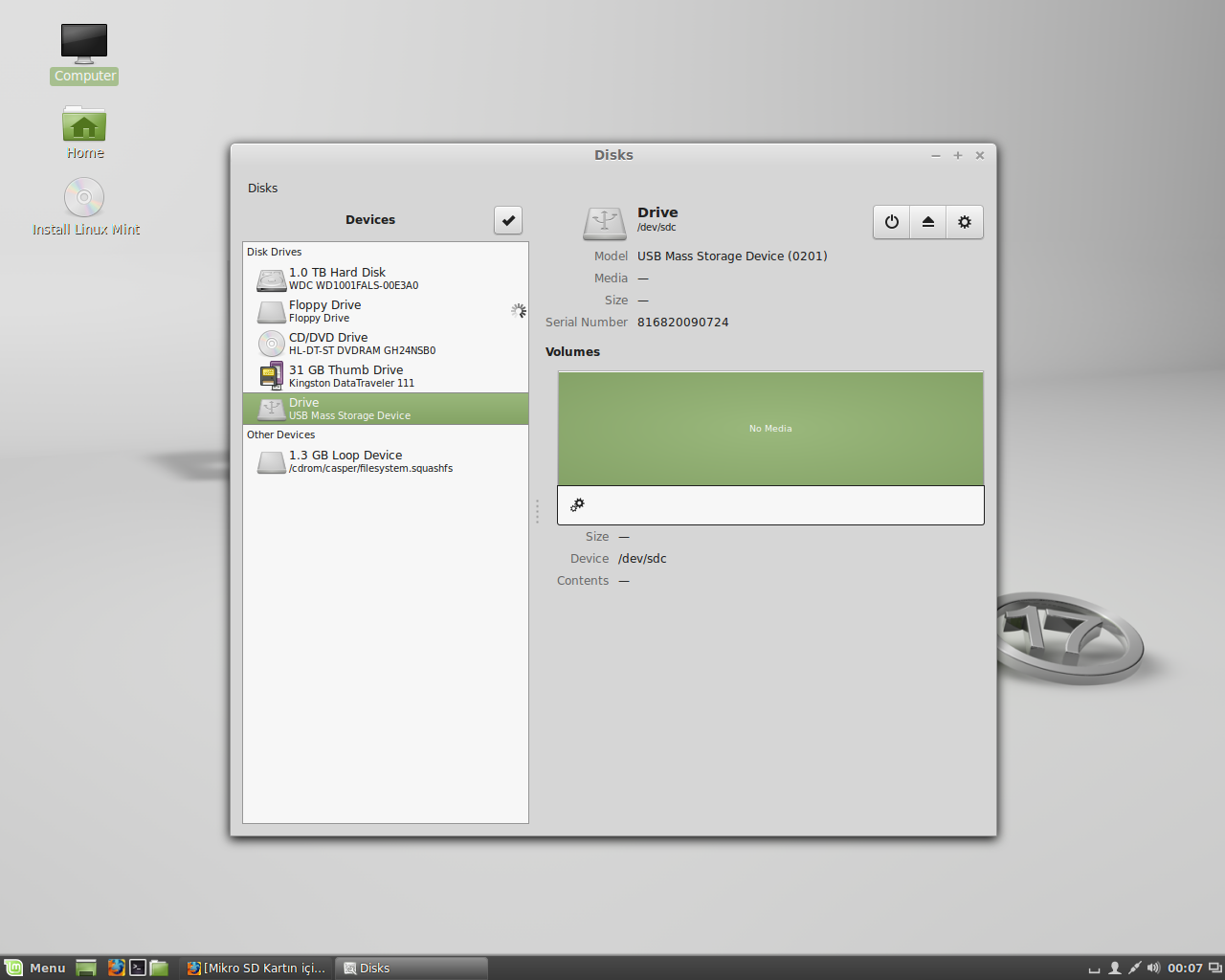Click the serial number 816820090724
Viewport: 1225px width, 980px height.
(683, 323)
